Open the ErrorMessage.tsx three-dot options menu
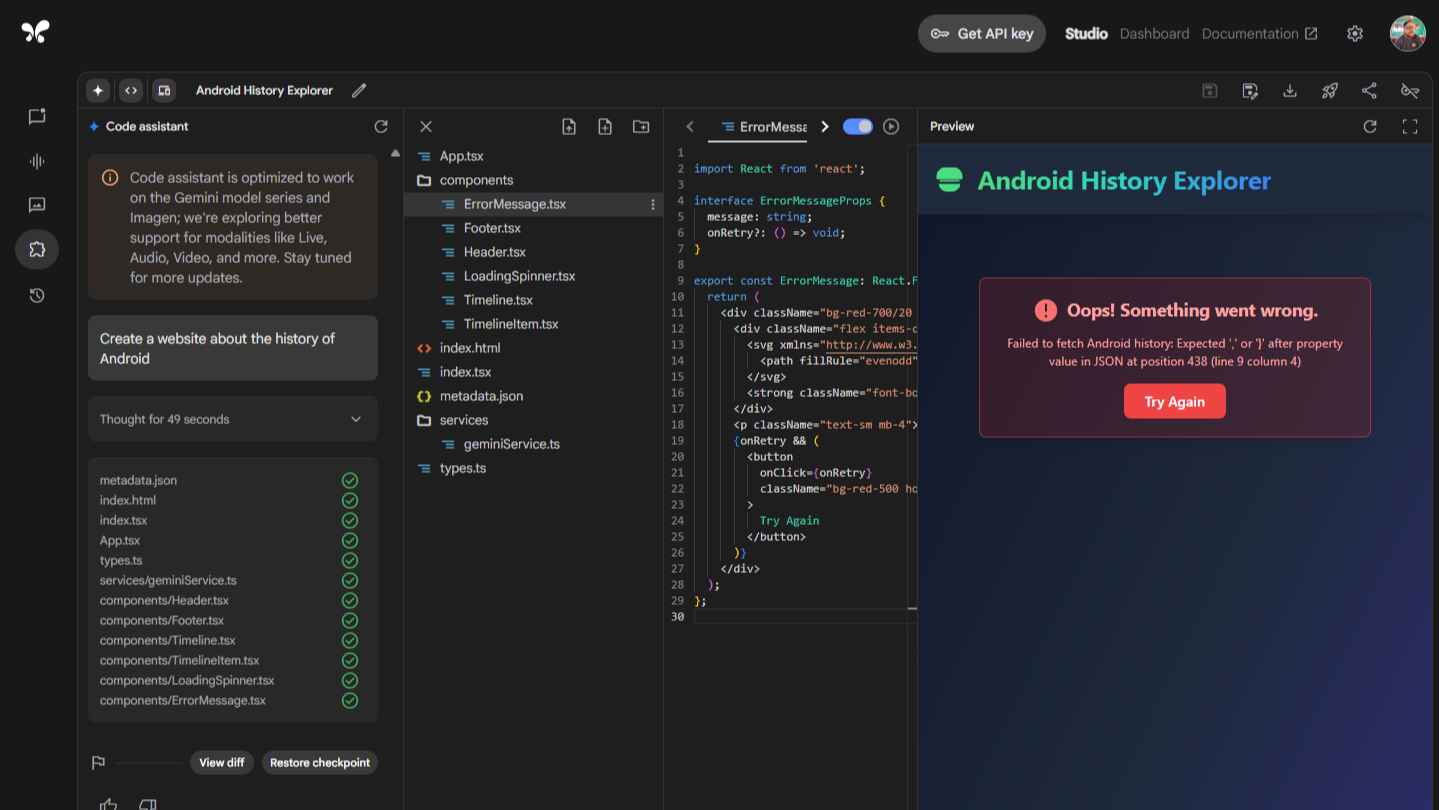The image size is (1439, 810). tap(653, 204)
